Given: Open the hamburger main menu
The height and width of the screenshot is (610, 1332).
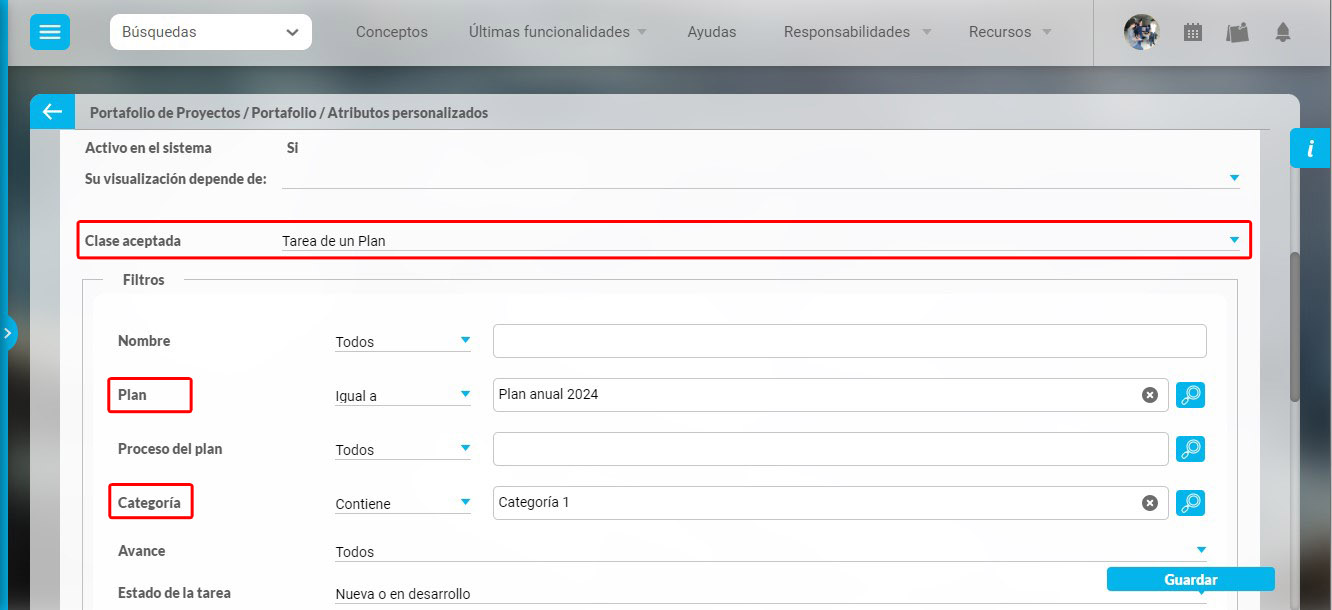Looking at the screenshot, I should click(50, 32).
